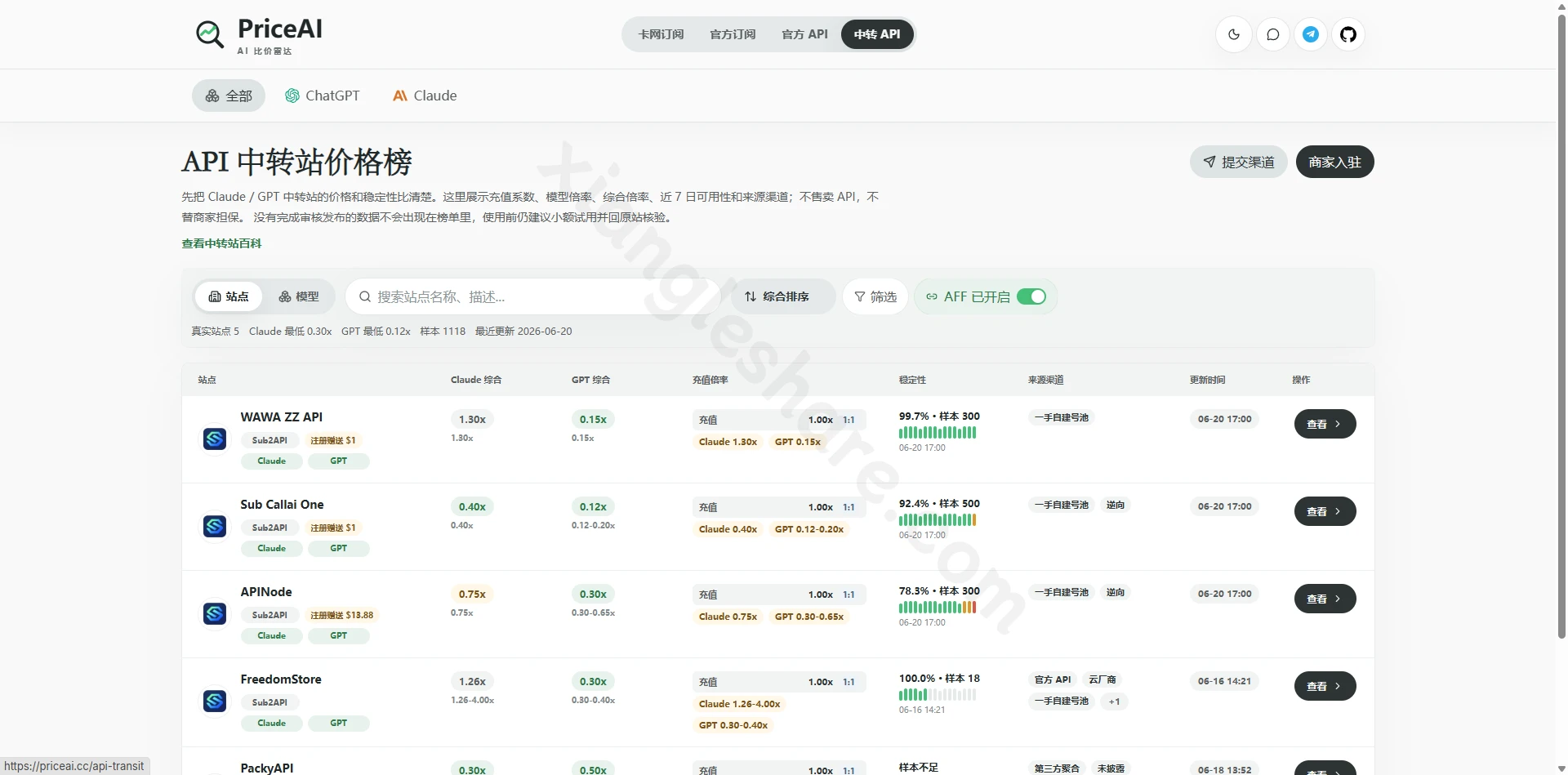Click the search magnifier icon in search box
This screenshot has width=1568, height=775.
point(365,296)
